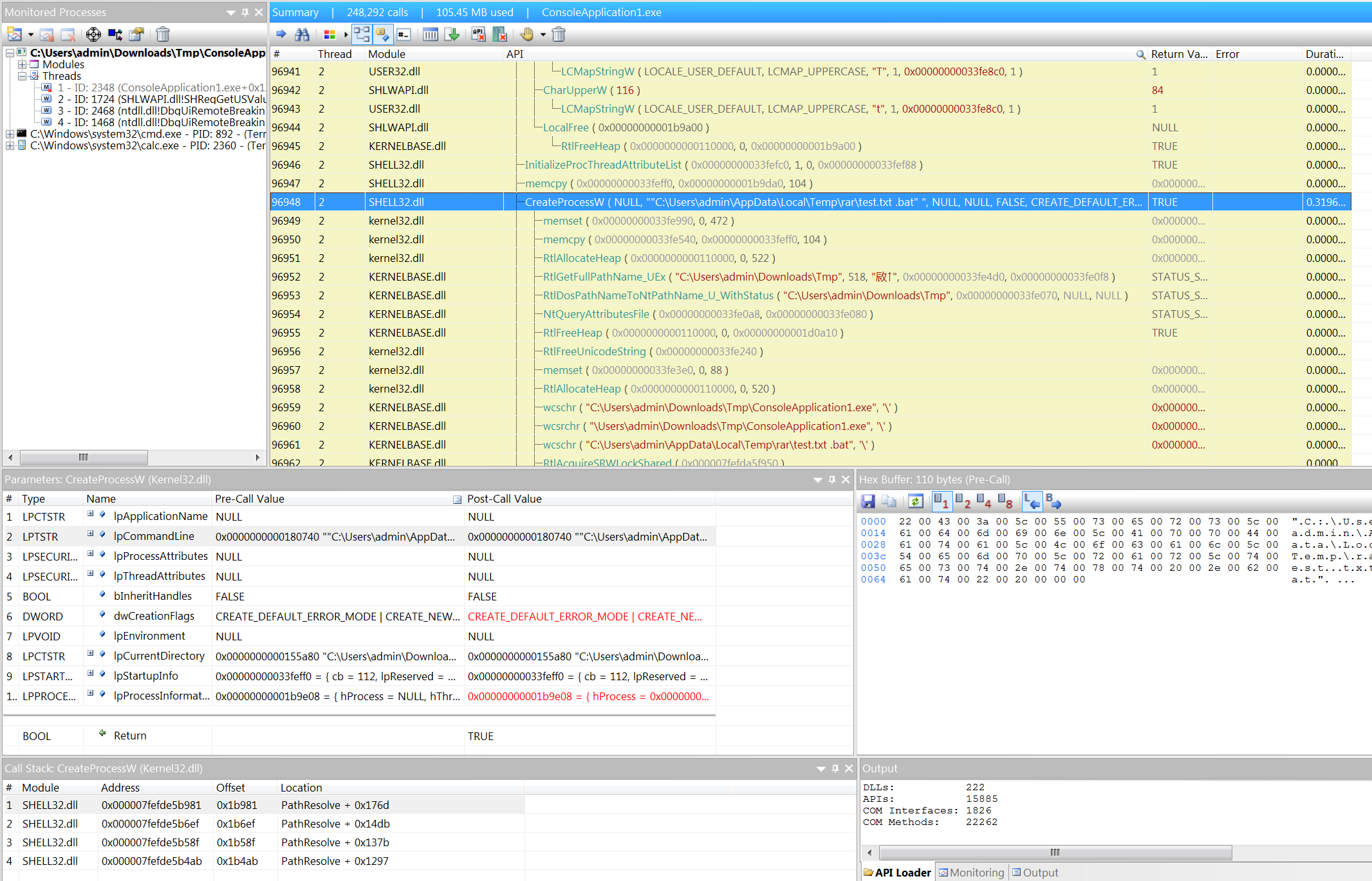Expand the Modules tree node
The height and width of the screenshot is (881, 1372).
click(x=23, y=64)
